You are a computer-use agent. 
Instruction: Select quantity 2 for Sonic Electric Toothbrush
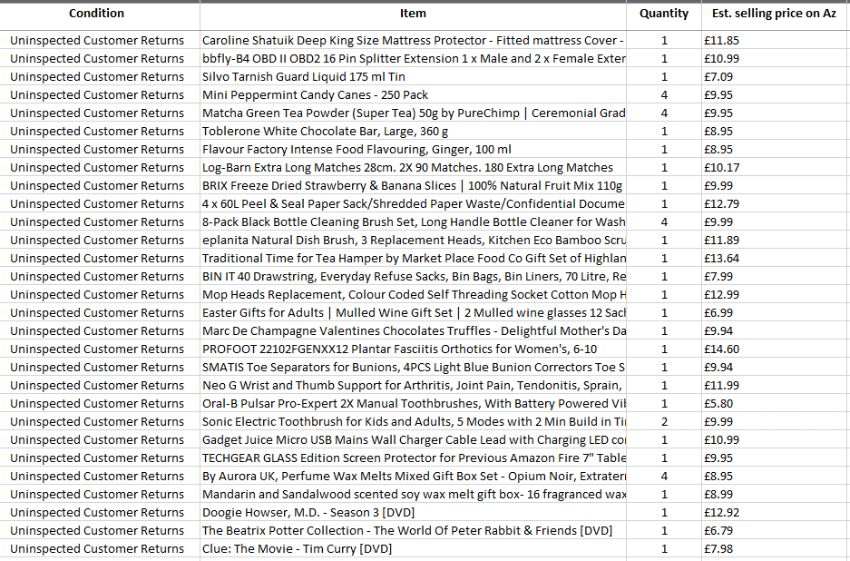pos(664,422)
